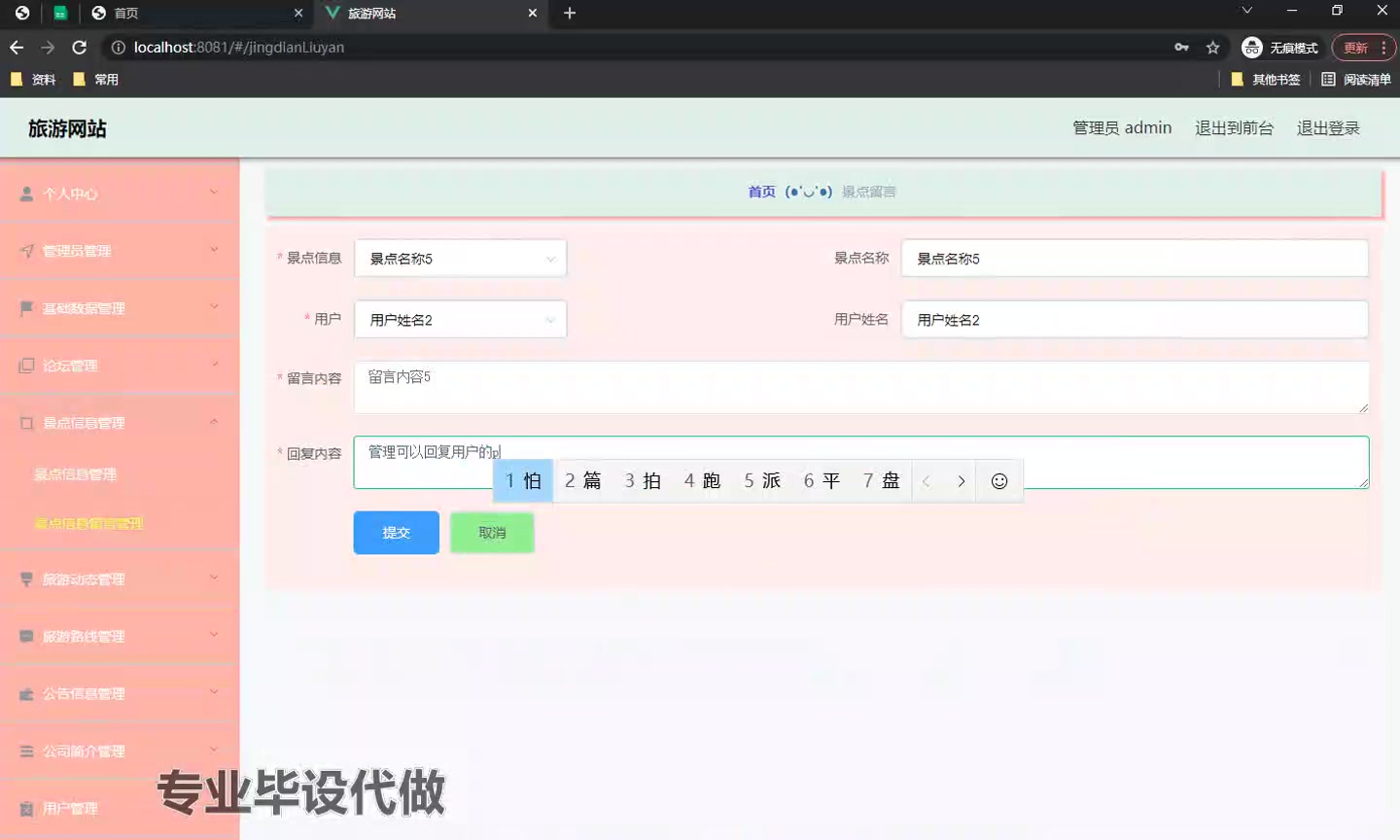Expand the 旅游动态管理 menu chevron
1400x840 pixels.
(214, 578)
